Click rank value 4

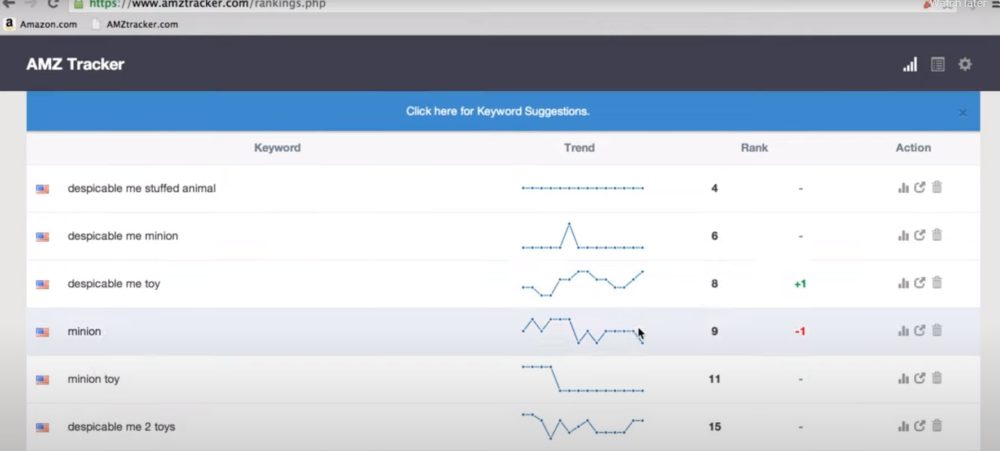[x=714, y=188]
